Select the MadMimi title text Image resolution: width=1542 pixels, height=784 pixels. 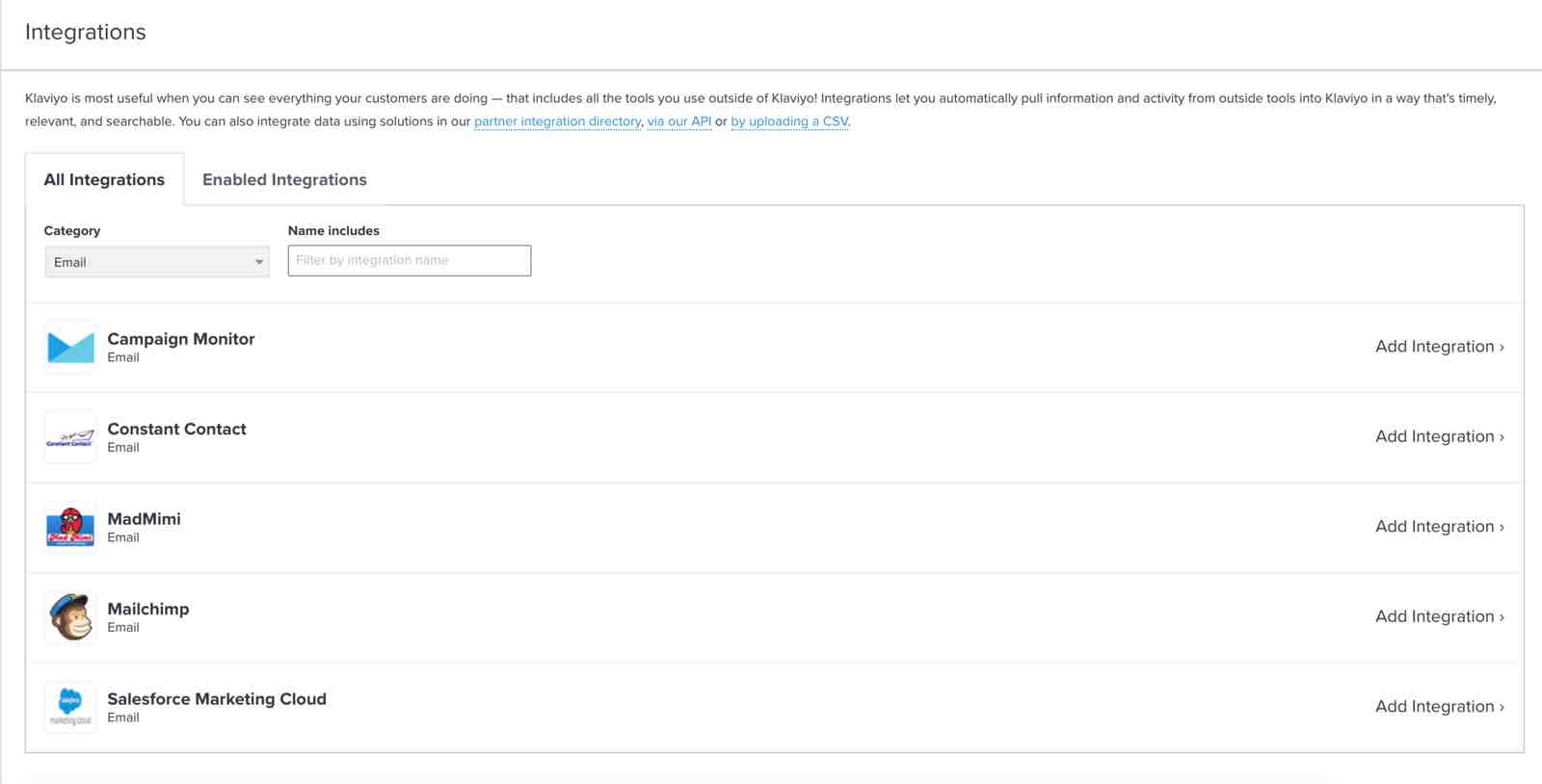(x=144, y=519)
